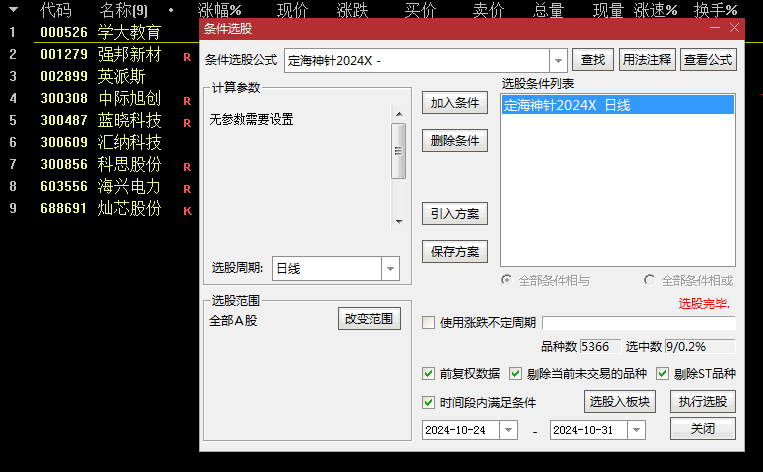Click the 名称(9) column header
763x472 pixels.
coord(123,10)
